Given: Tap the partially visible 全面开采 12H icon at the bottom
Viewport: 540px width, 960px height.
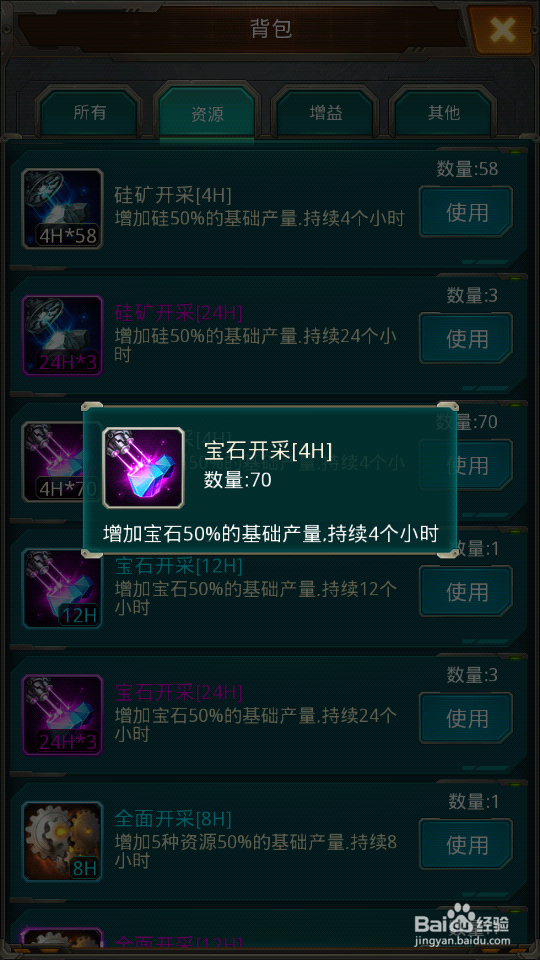Looking at the screenshot, I should (62, 939).
